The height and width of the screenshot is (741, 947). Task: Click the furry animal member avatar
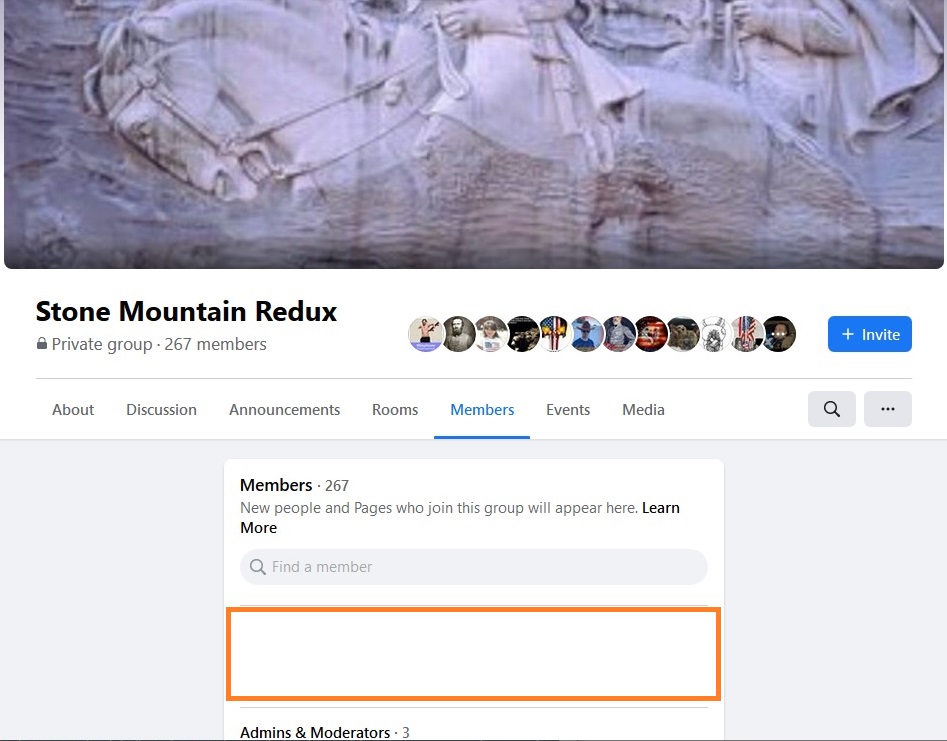pos(682,334)
